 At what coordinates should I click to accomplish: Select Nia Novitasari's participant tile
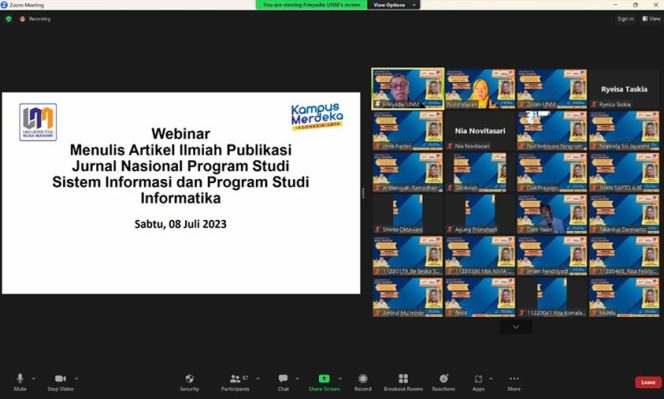pyautogui.click(x=480, y=130)
